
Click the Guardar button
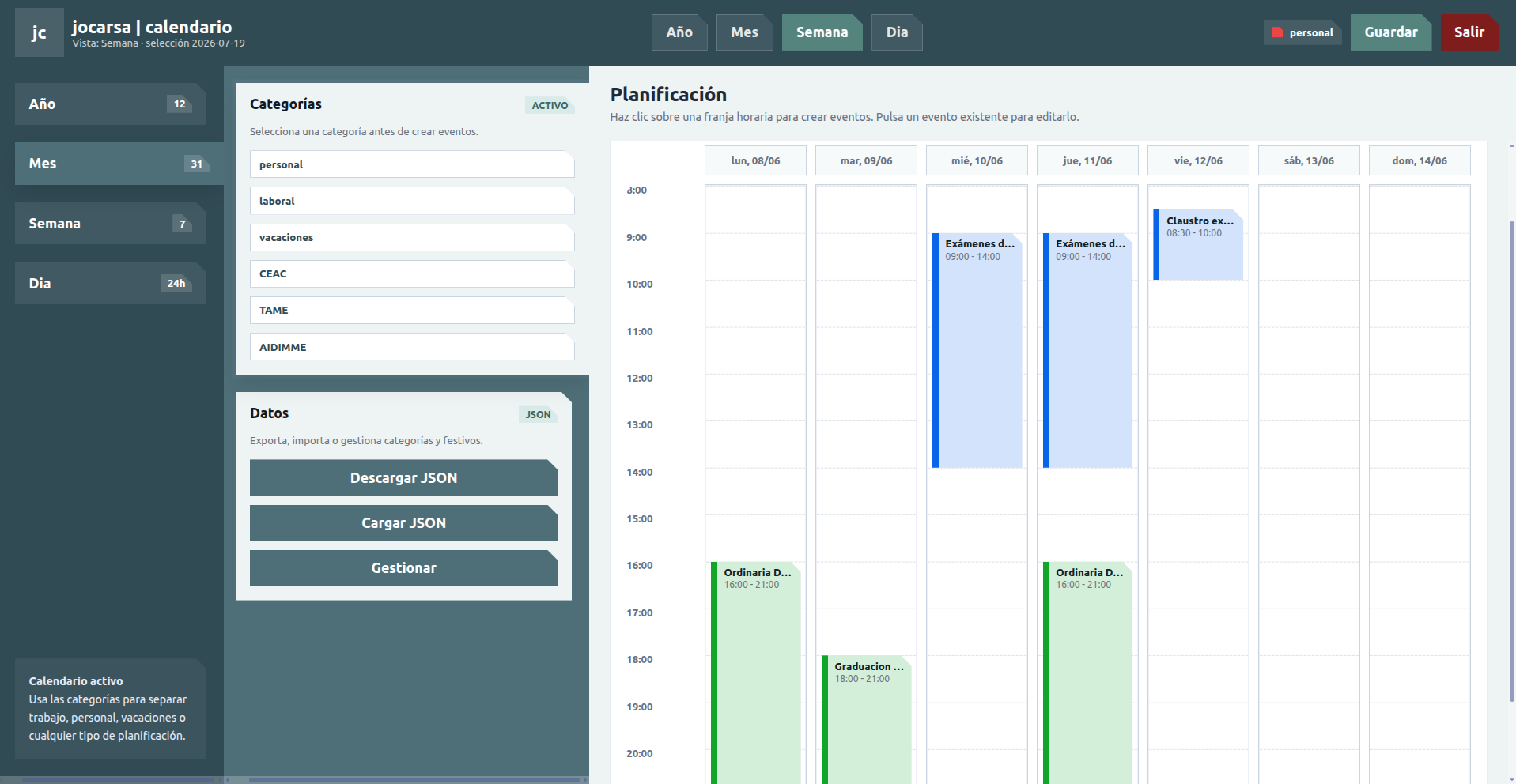click(1390, 32)
